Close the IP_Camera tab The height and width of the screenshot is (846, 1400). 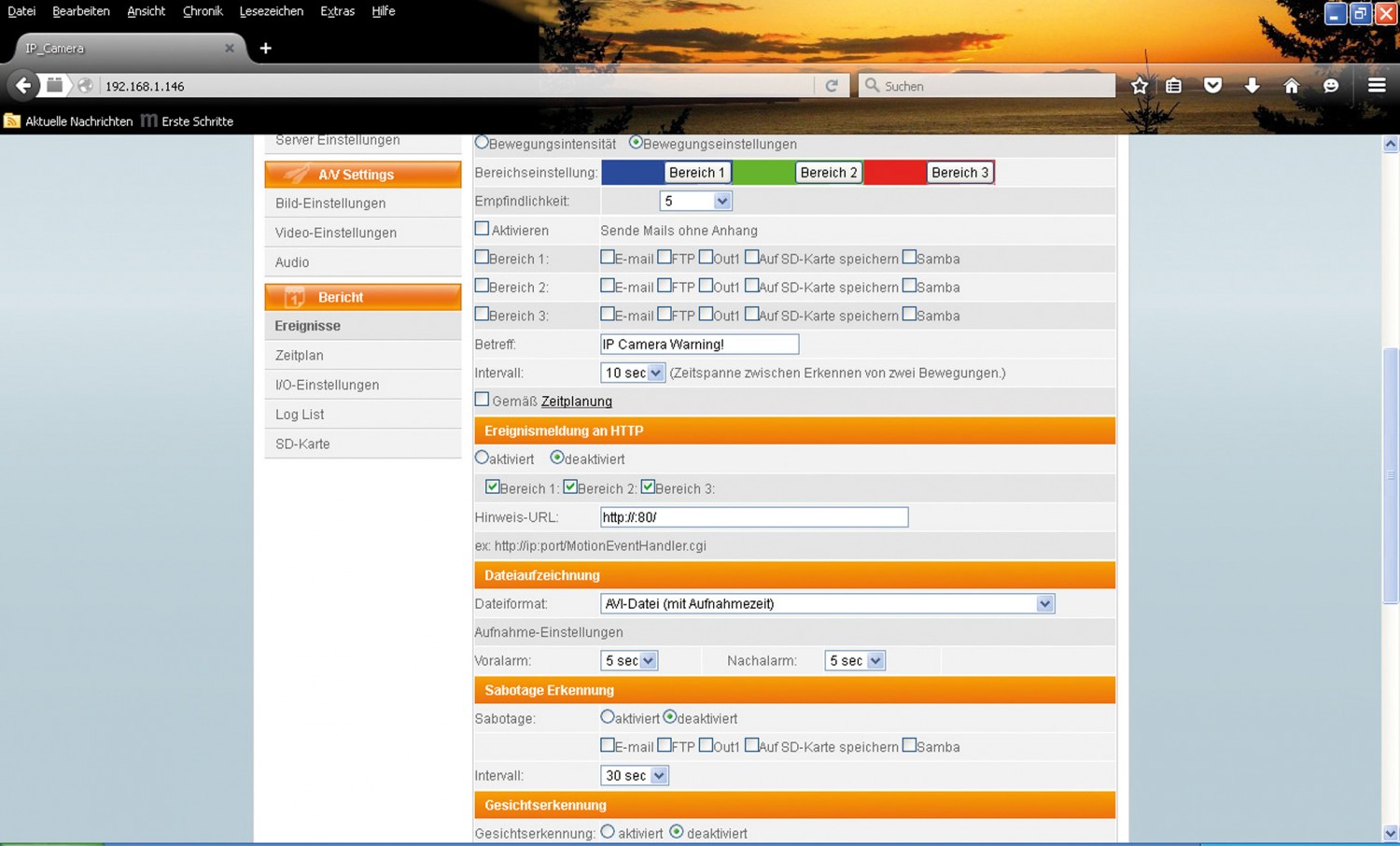click(x=230, y=49)
